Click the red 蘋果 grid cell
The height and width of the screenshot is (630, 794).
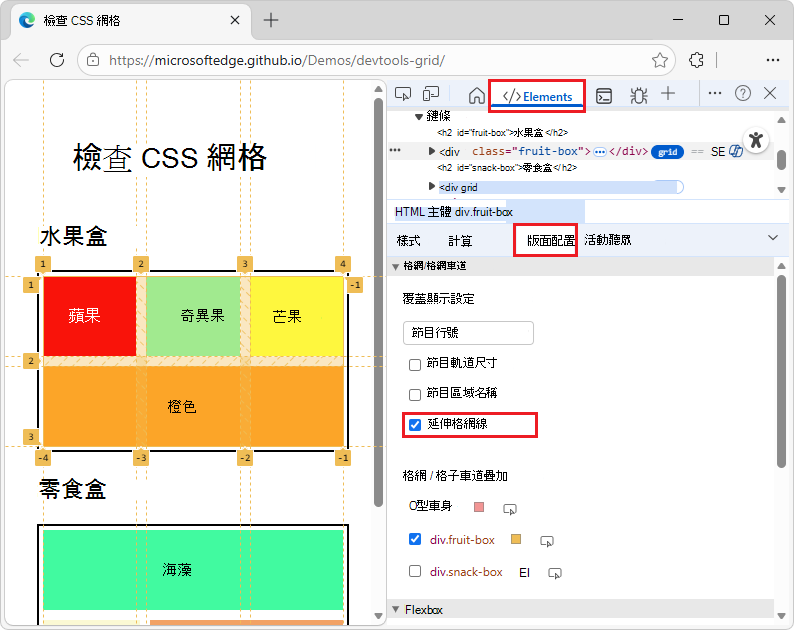tap(90, 316)
